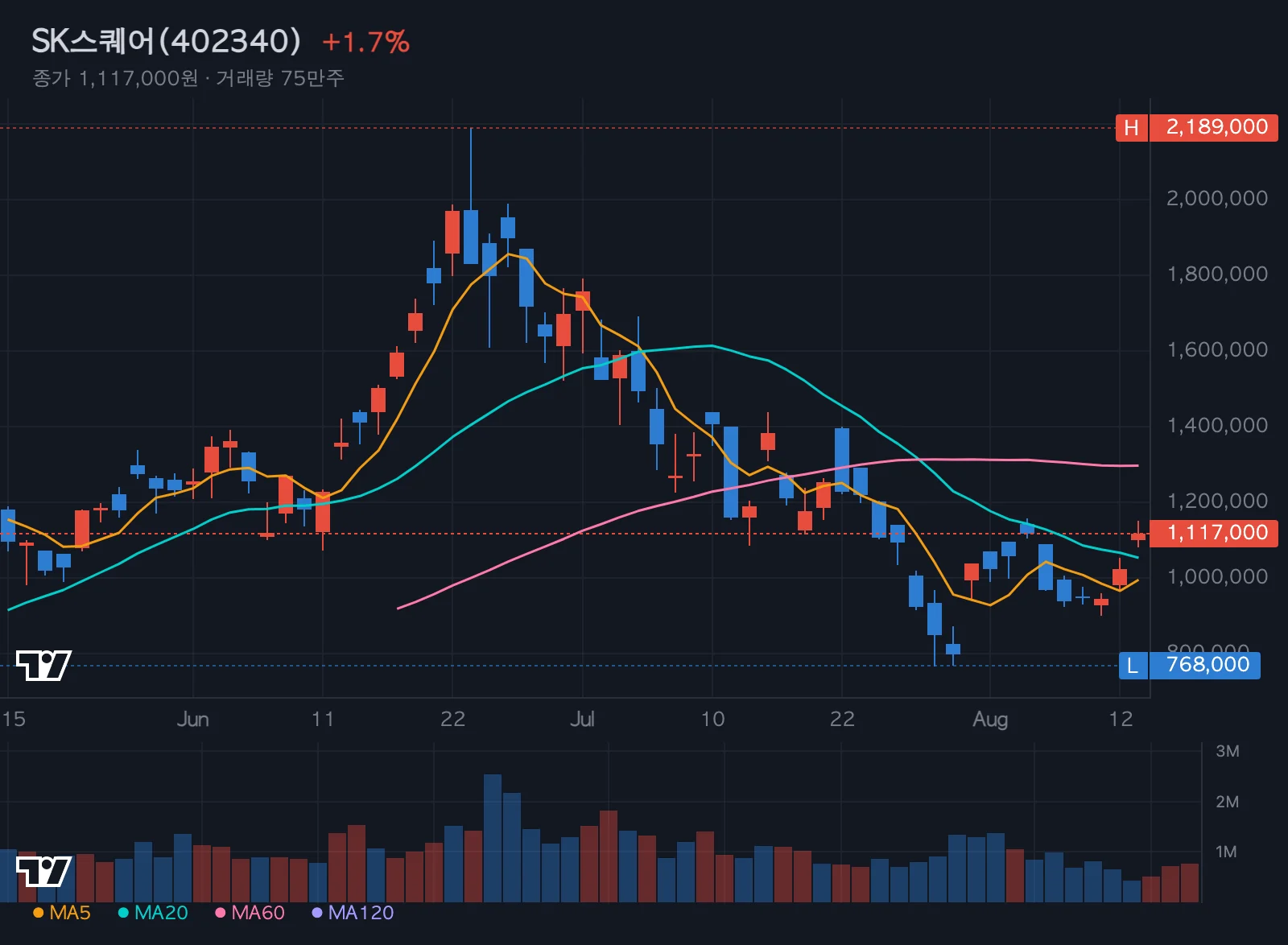Click the stock title SK스퀘어(402340)

[166, 41]
